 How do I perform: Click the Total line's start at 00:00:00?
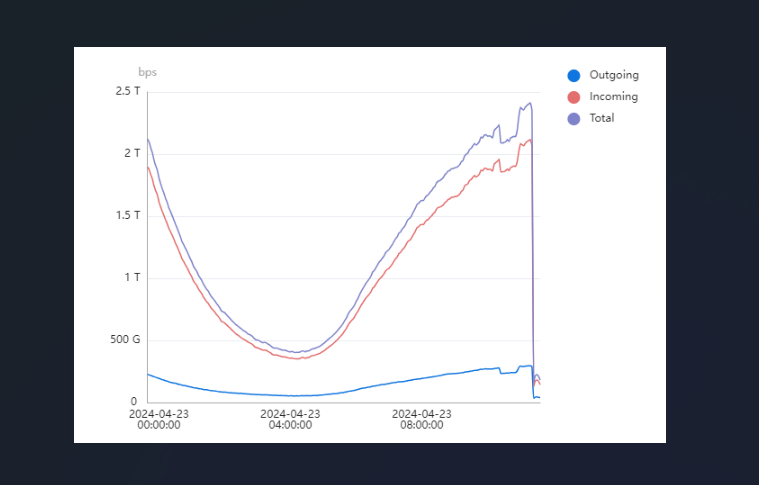point(148,138)
